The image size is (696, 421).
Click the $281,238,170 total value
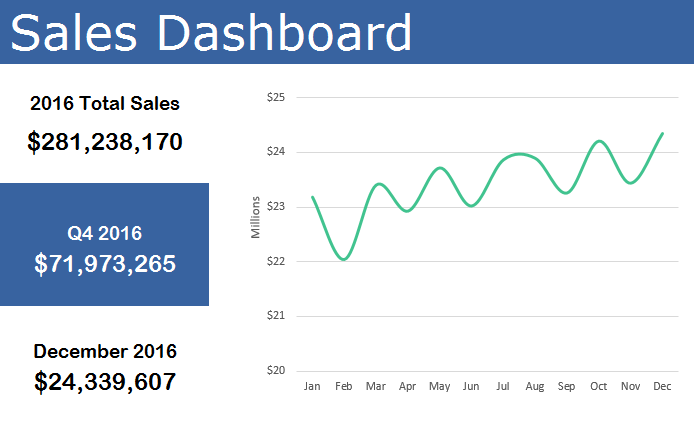click(105, 142)
